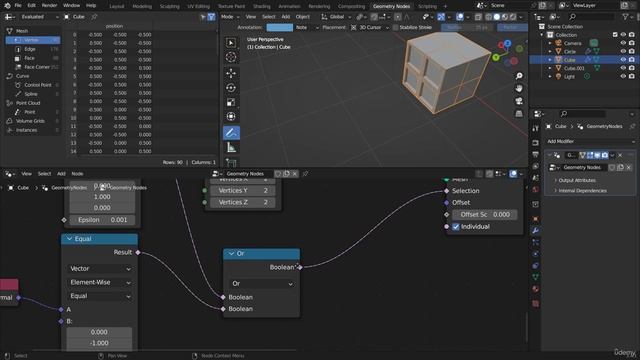Open the Vector data type dropdown
640x360 pixels.
[x=100, y=269]
